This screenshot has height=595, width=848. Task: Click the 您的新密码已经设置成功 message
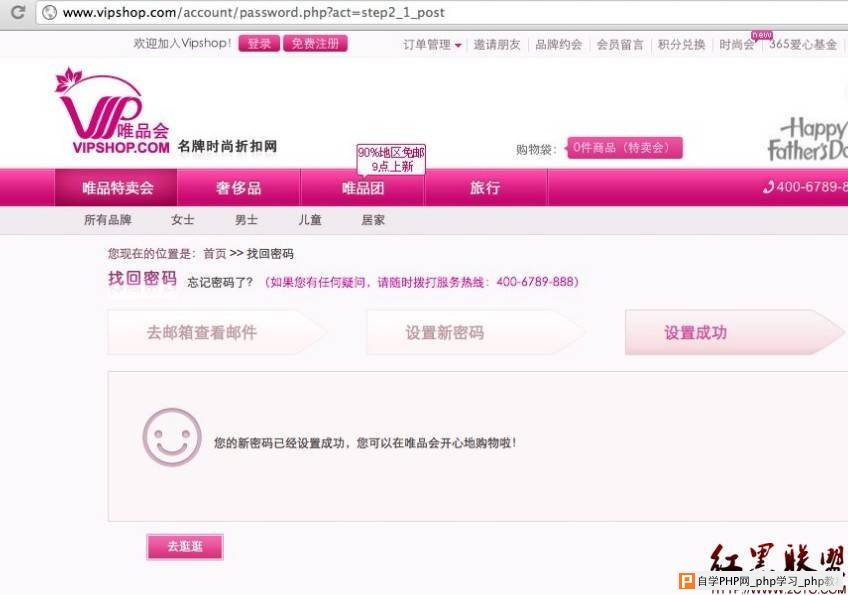click(365, 443)
